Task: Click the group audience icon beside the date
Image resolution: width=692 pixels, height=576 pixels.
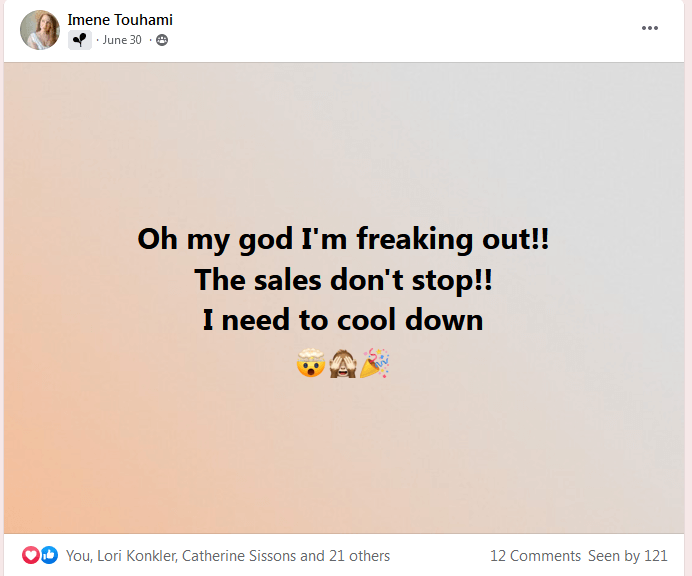Action: [162, 40]
